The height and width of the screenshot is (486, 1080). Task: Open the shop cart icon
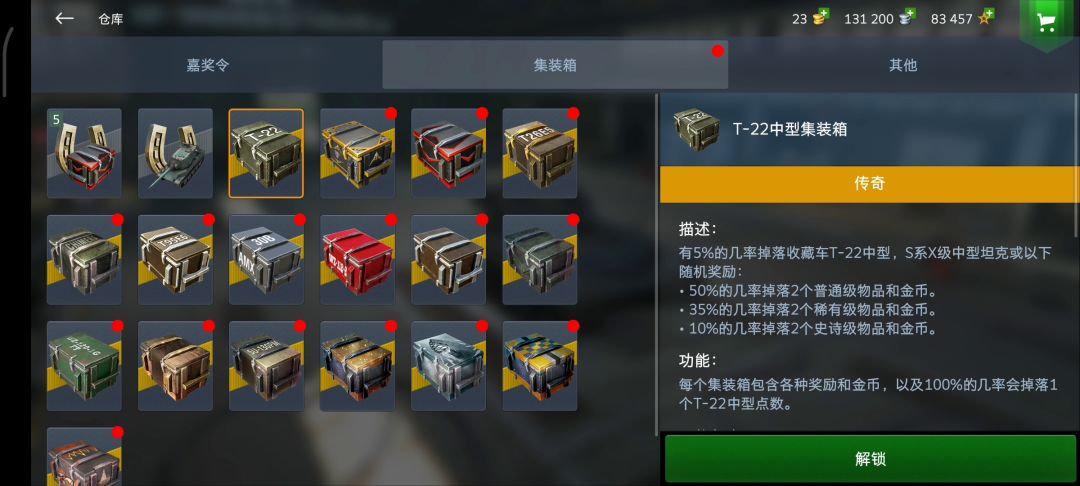pyautogui.click(x=1047, y=23)
